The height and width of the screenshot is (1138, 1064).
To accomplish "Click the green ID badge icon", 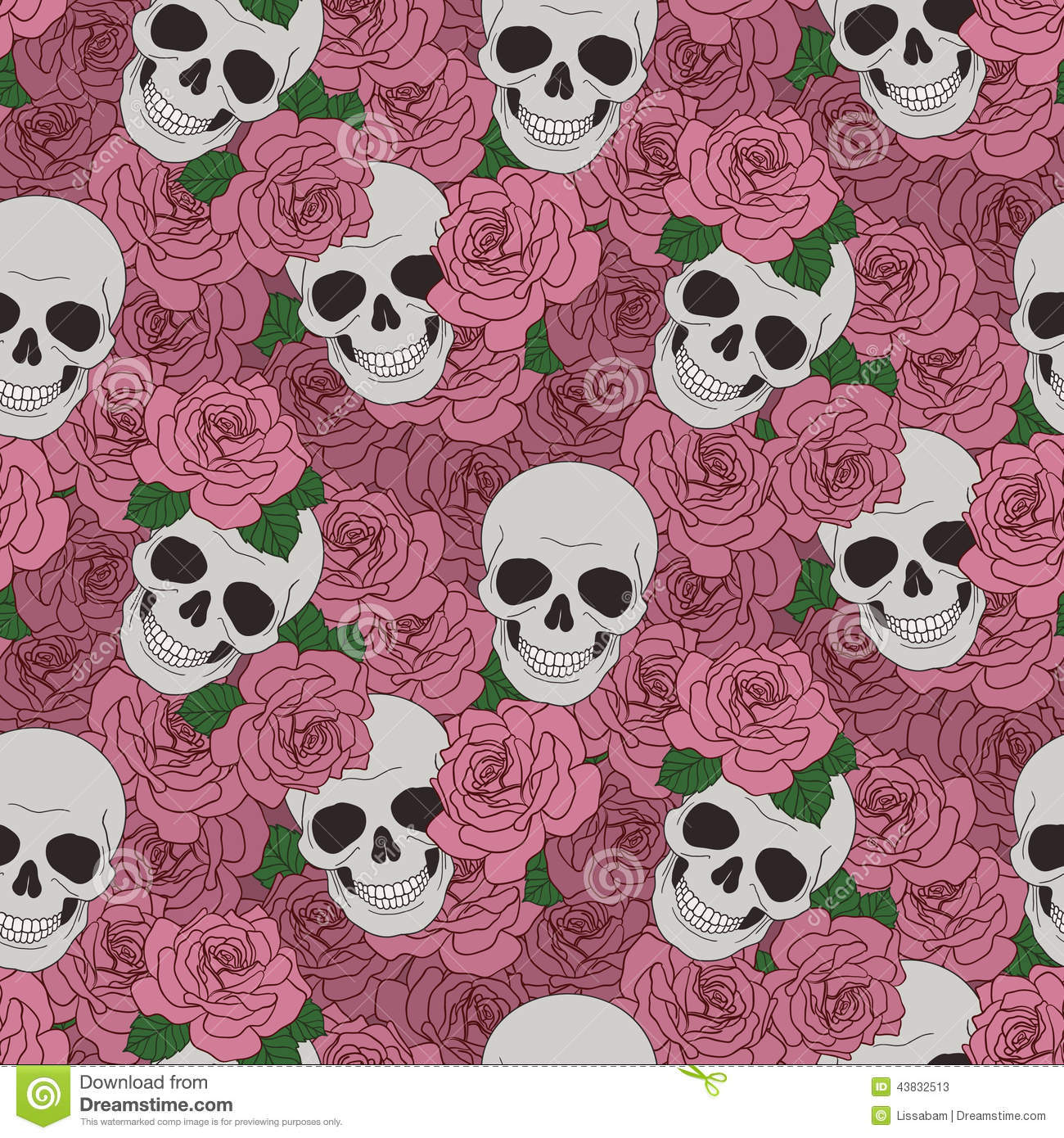I will [x=879, y=1087].
